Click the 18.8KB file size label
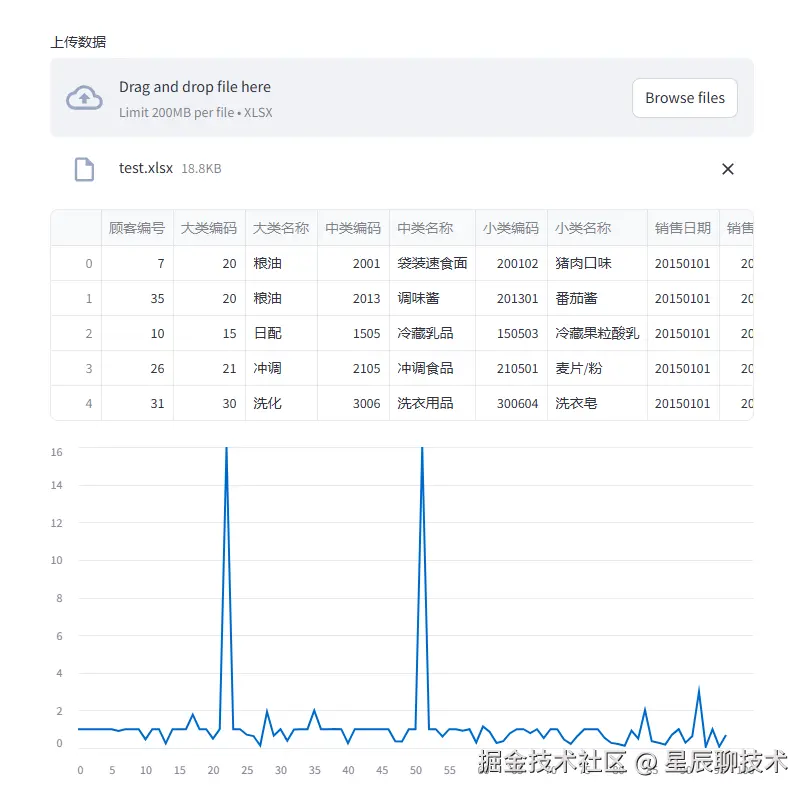Screen dimensions: 811x798 pos(201,169)
